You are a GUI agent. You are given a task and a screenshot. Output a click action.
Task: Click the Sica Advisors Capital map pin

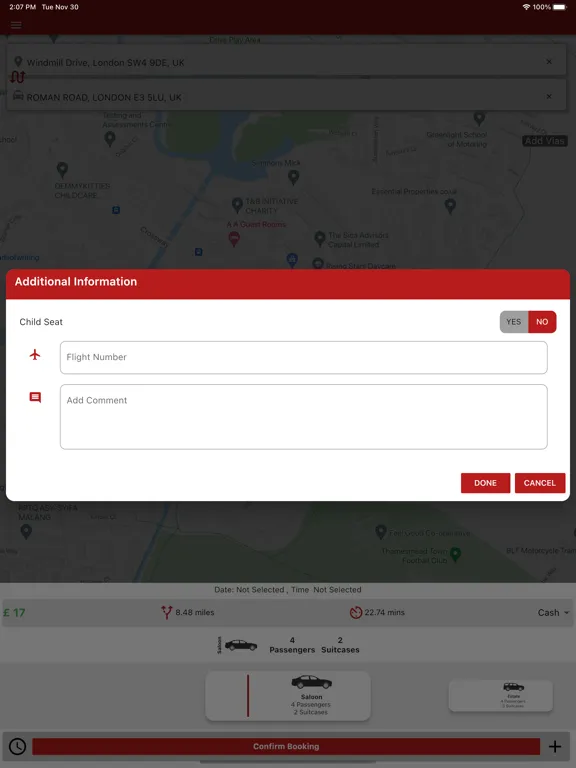point(319,239)
